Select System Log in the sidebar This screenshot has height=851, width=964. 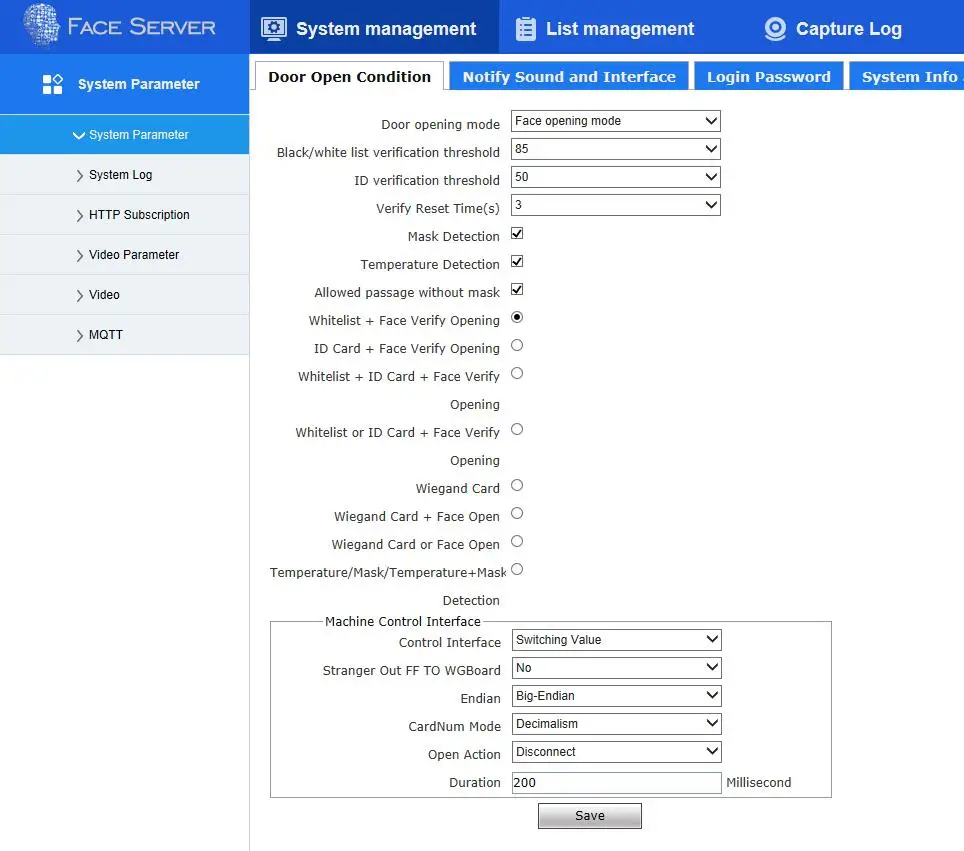click(124, 175)
